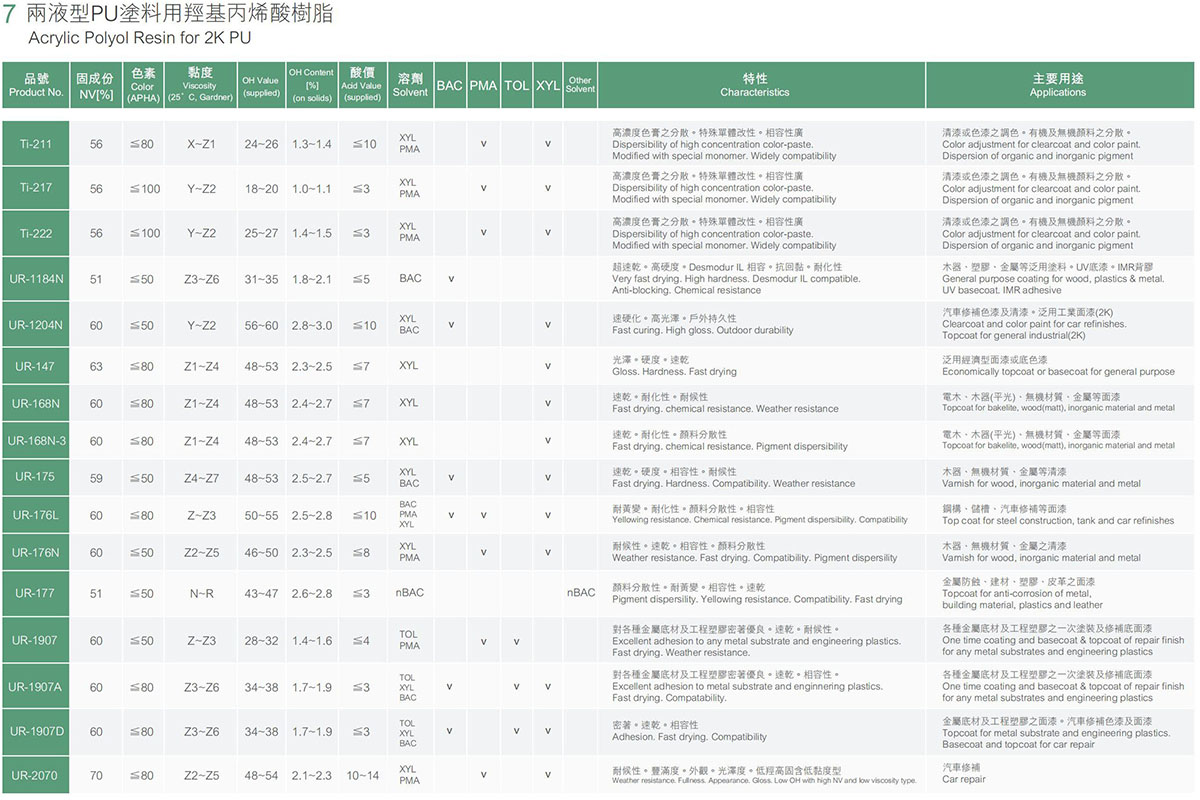This screenshot has width=1200, height=800.
Task: Click the 10~14 acid value for UR-2070
Action: point(362,775)
